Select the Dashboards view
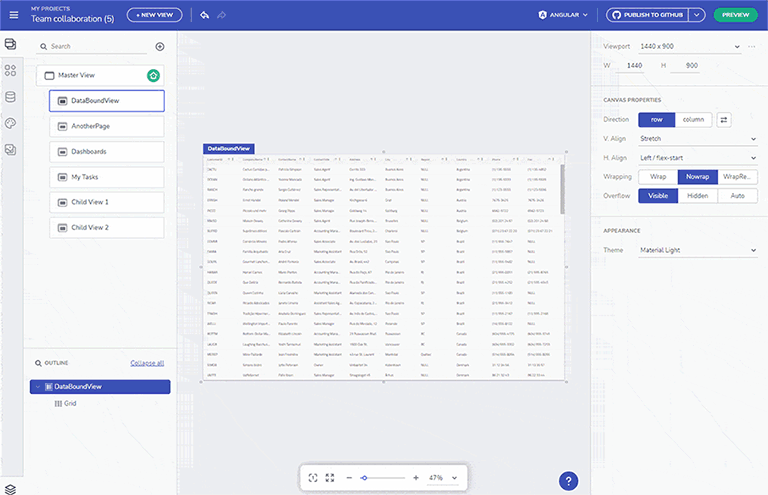This screenshot has width=768, height=495. point(106,152)
